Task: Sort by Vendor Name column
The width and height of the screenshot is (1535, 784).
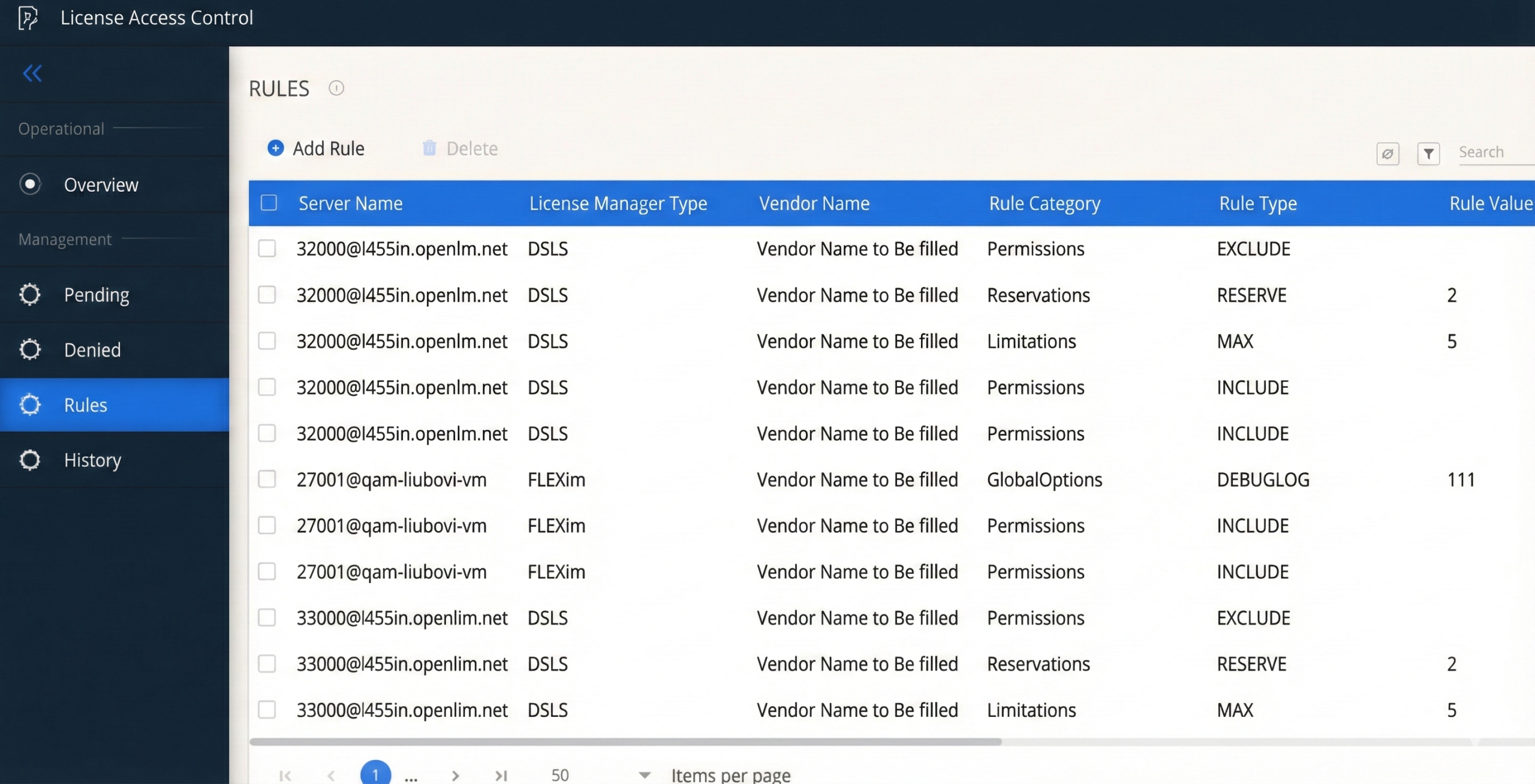Action: 814,203
